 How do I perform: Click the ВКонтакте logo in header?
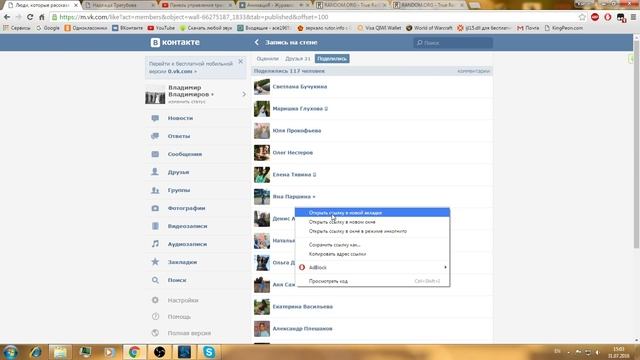tap(175, 42)
